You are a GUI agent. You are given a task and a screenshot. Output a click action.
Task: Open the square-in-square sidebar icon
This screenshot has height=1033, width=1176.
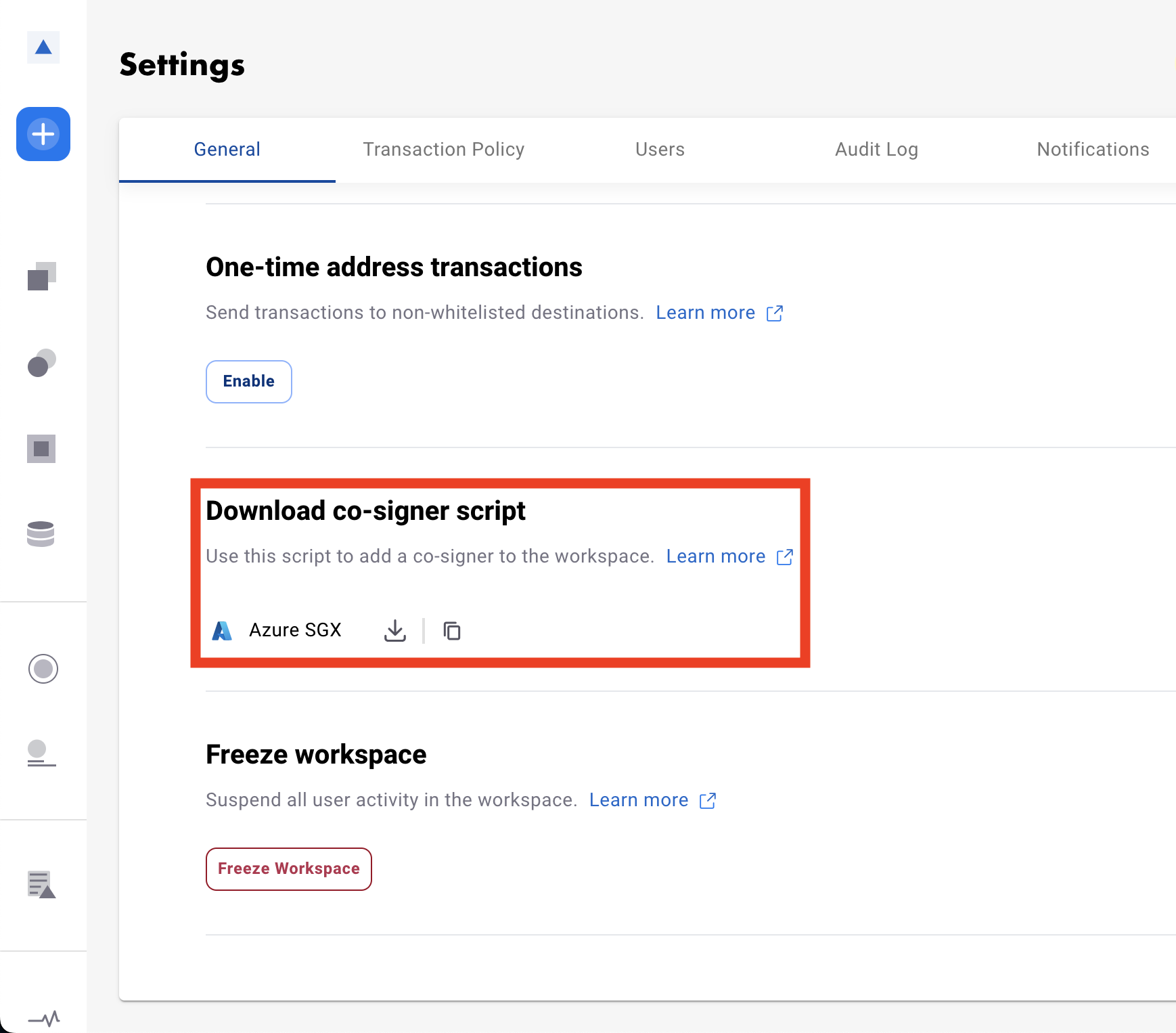coord(41,449)
